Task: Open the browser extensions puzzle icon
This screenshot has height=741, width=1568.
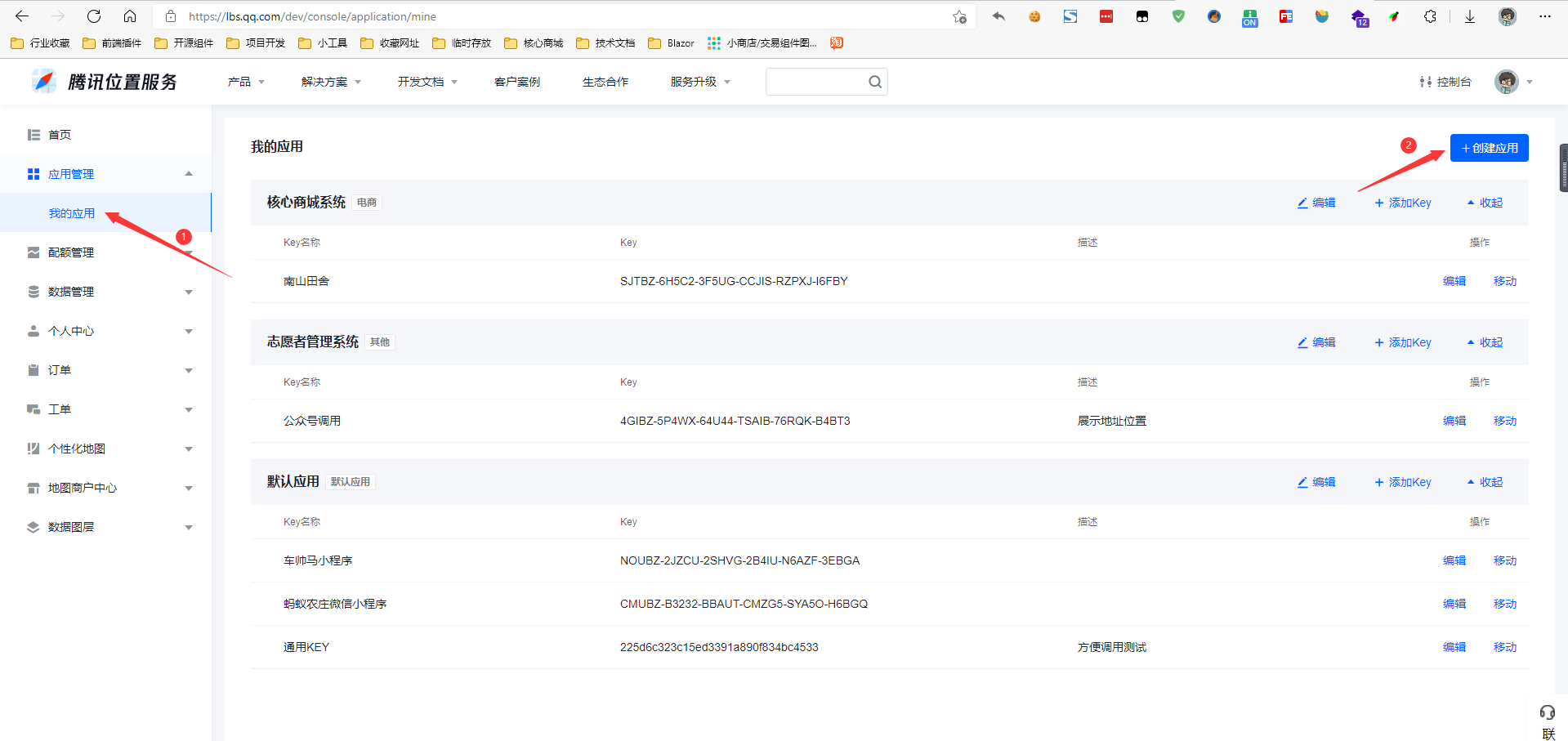Action: (x=1430, y=16)
